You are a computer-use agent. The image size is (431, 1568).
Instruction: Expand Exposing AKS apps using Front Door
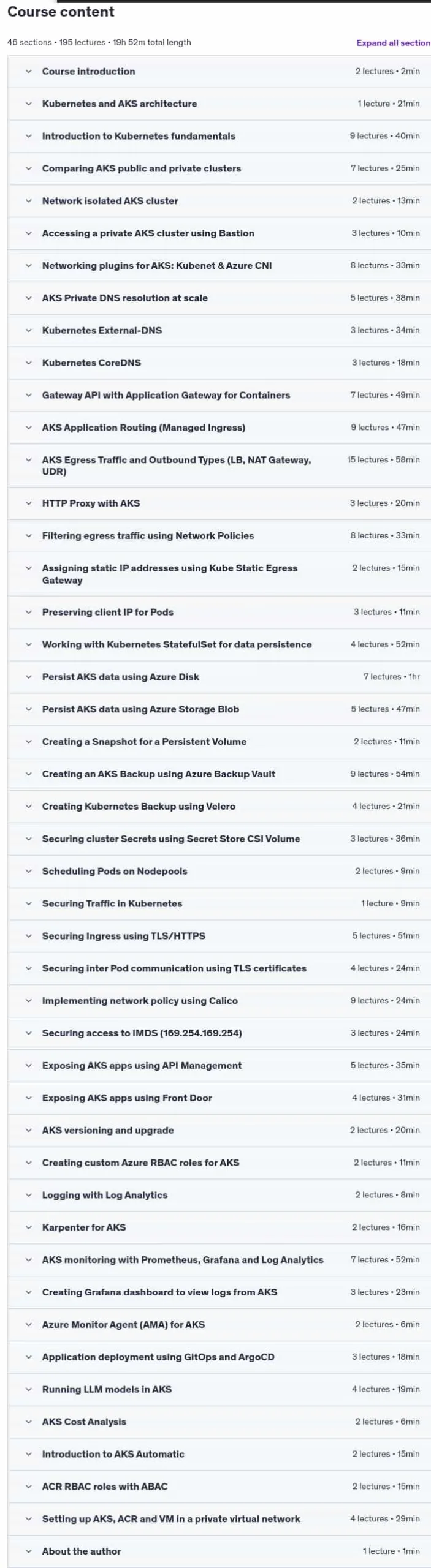[x=219, y=1098]
